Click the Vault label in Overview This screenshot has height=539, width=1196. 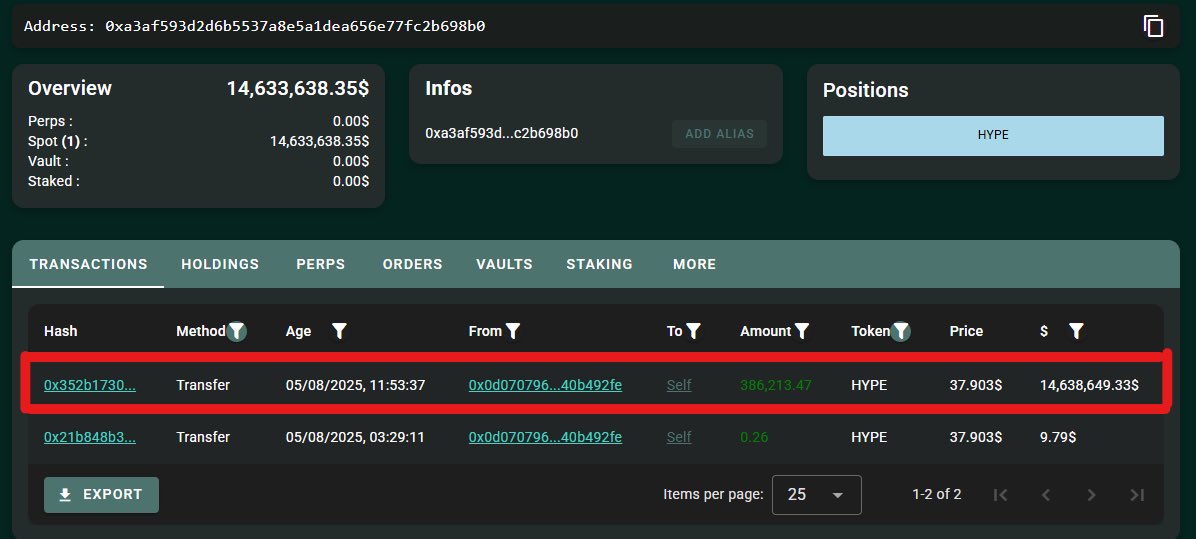click(48, 161)
